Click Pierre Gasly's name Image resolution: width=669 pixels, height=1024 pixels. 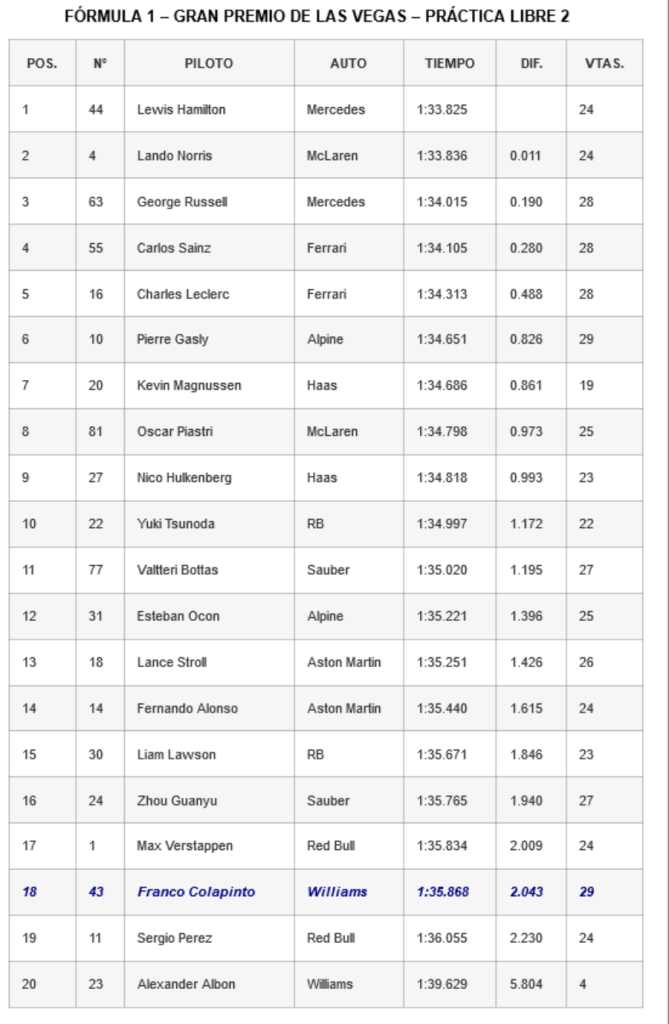(173, 340)
